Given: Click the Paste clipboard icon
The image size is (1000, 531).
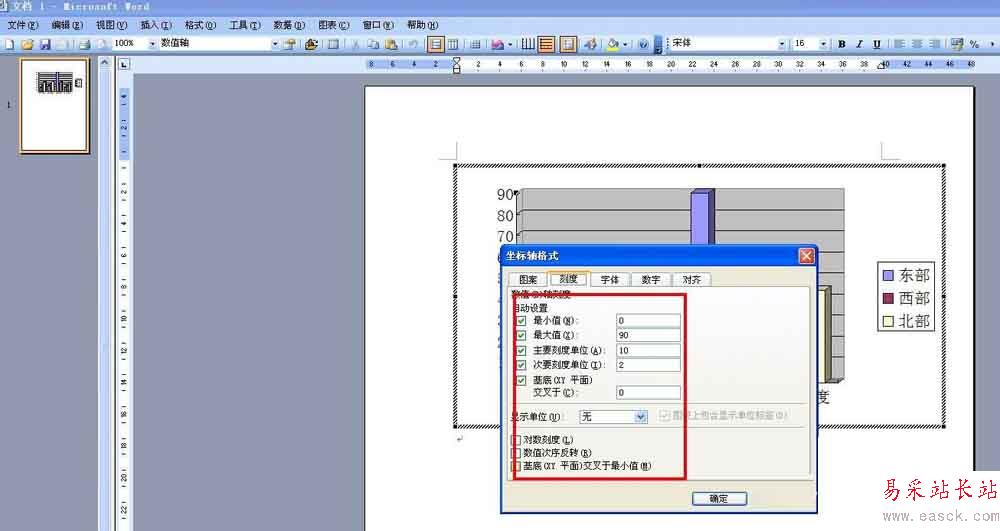Looking at the screenshot, I should coord(391,44).
